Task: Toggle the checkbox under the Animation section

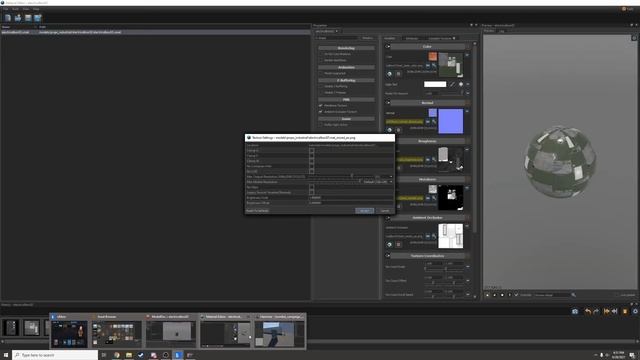Action: 320,73
